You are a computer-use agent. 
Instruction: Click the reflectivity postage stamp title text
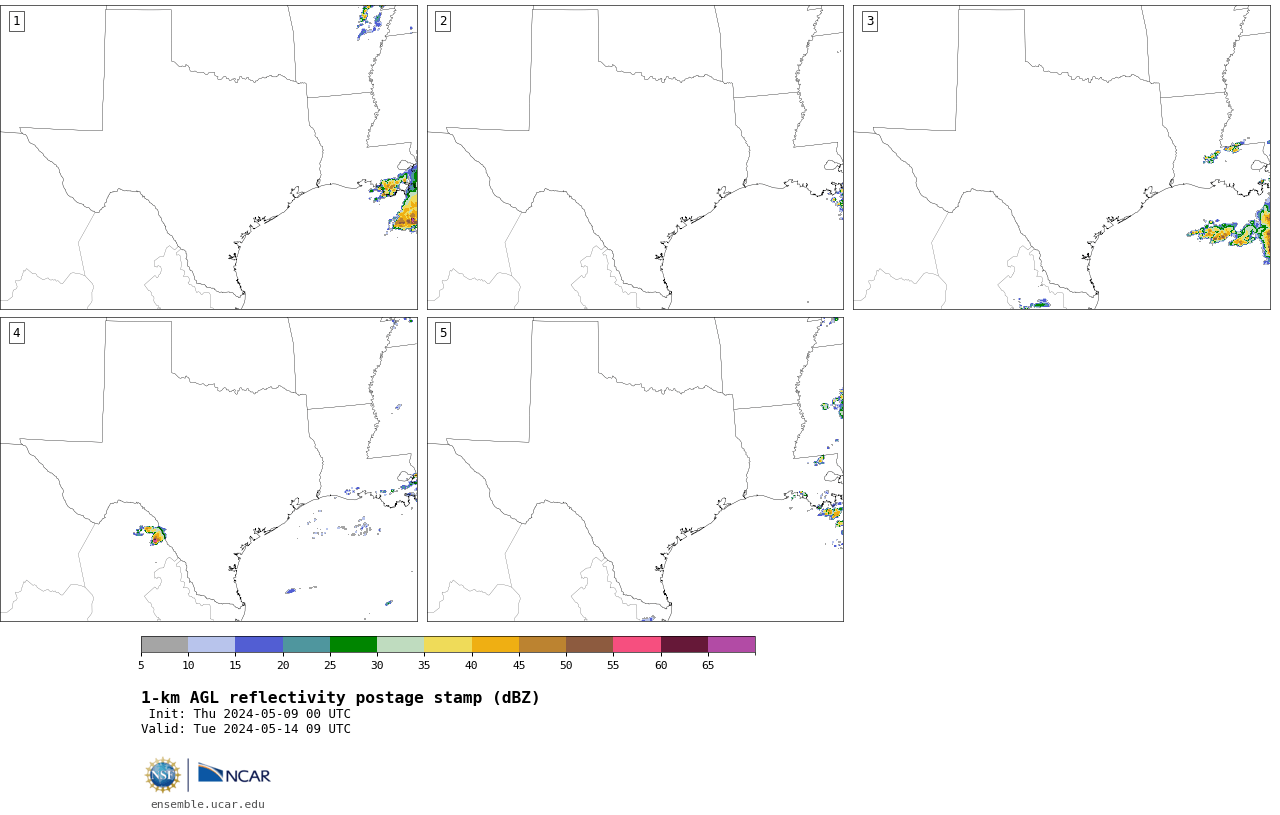click(x=340, y=698)
